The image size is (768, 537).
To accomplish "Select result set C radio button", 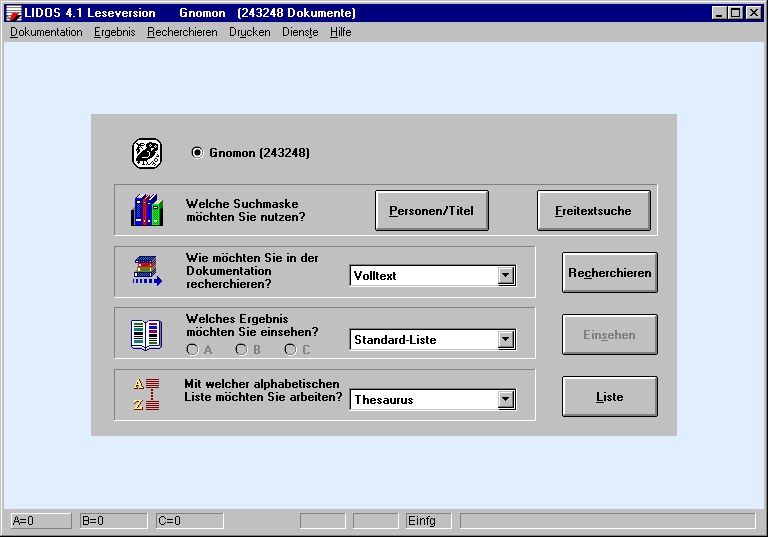I will 290,349.
